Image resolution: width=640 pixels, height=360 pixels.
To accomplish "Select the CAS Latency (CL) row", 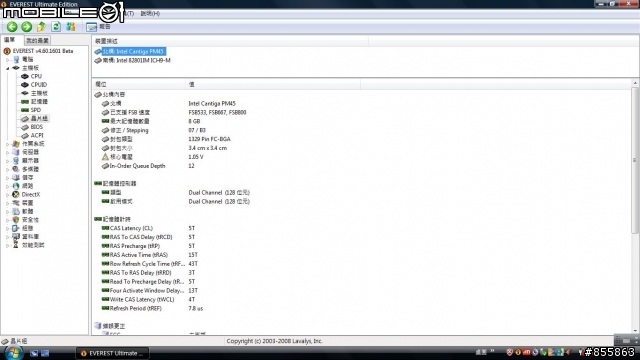I will click(x=149, y=229).
